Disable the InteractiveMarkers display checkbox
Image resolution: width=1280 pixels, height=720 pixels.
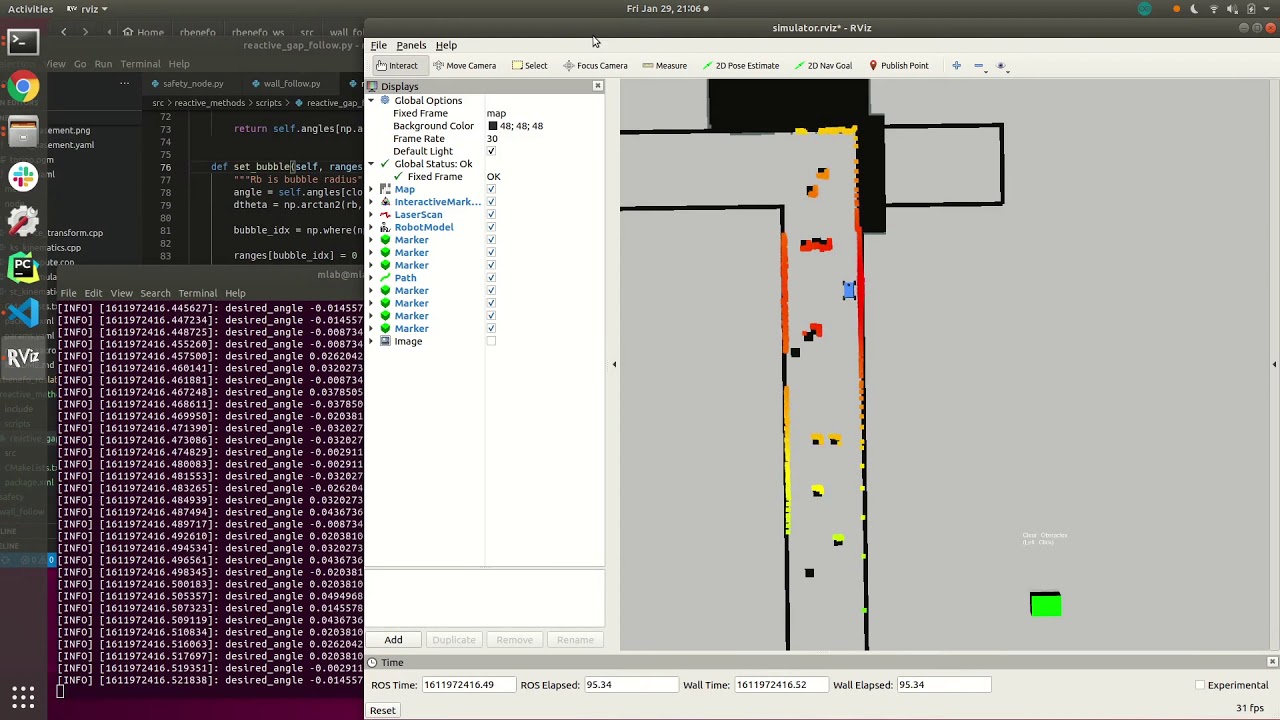(x=491, y=202)
